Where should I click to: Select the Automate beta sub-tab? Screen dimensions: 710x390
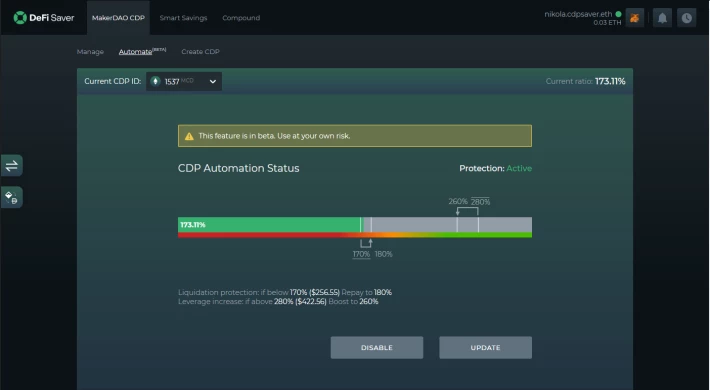pyautogui.click(x=142, y=51)
